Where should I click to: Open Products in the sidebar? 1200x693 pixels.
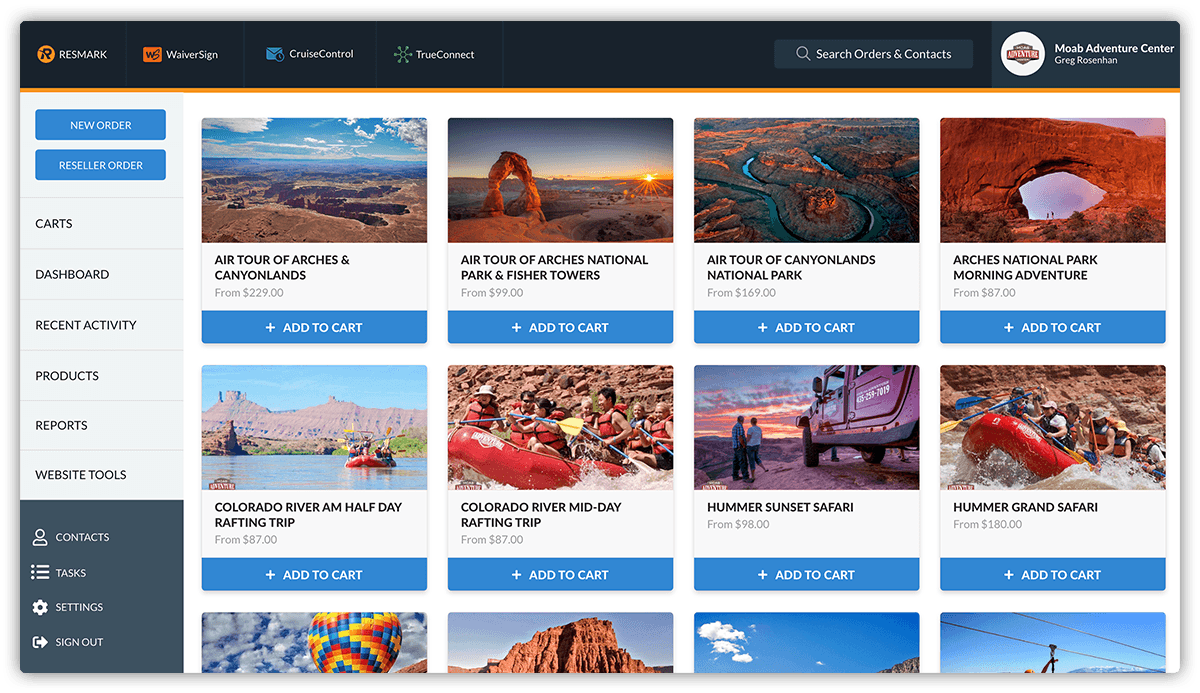coord(102,376)
